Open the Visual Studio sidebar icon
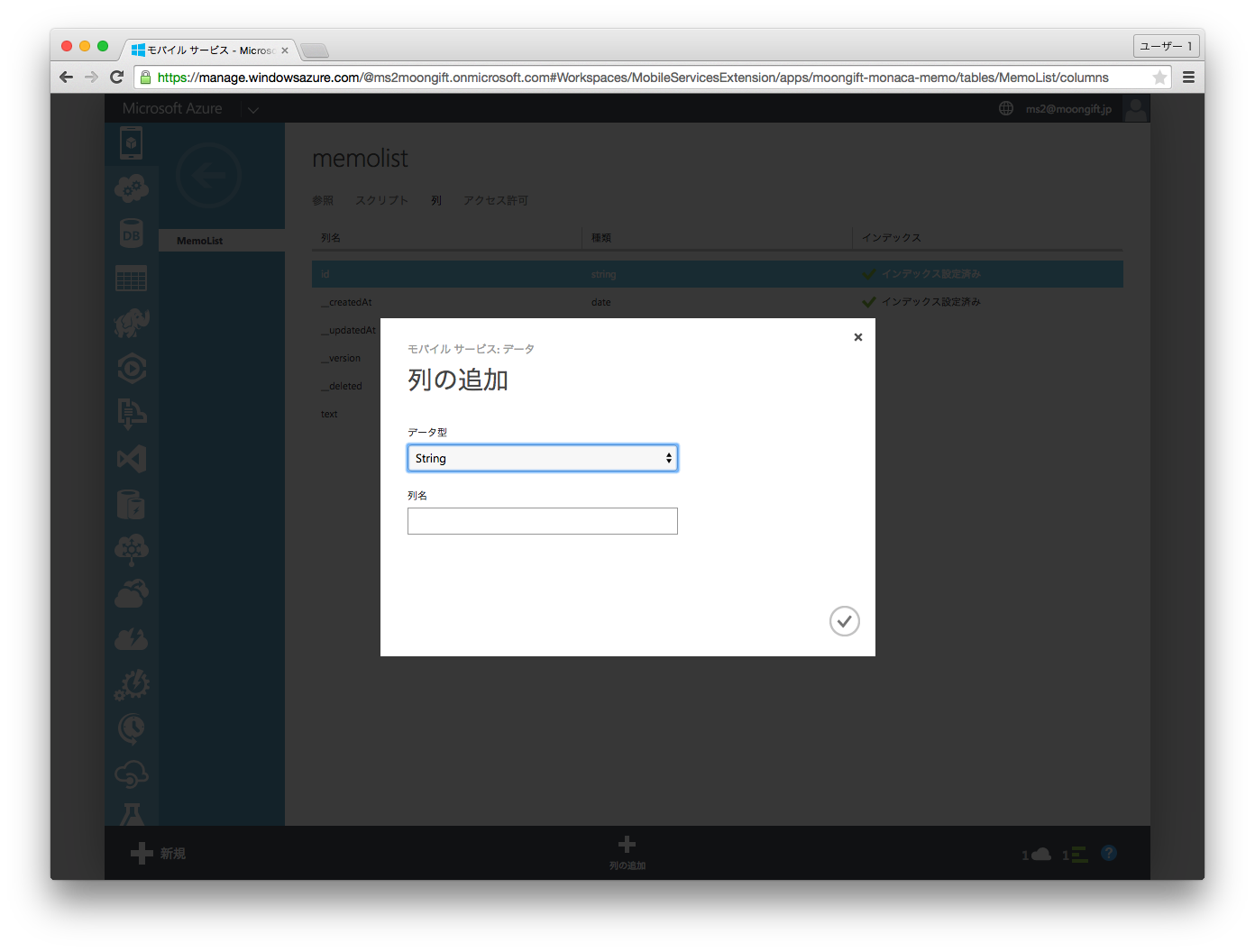 pos(132,459)
